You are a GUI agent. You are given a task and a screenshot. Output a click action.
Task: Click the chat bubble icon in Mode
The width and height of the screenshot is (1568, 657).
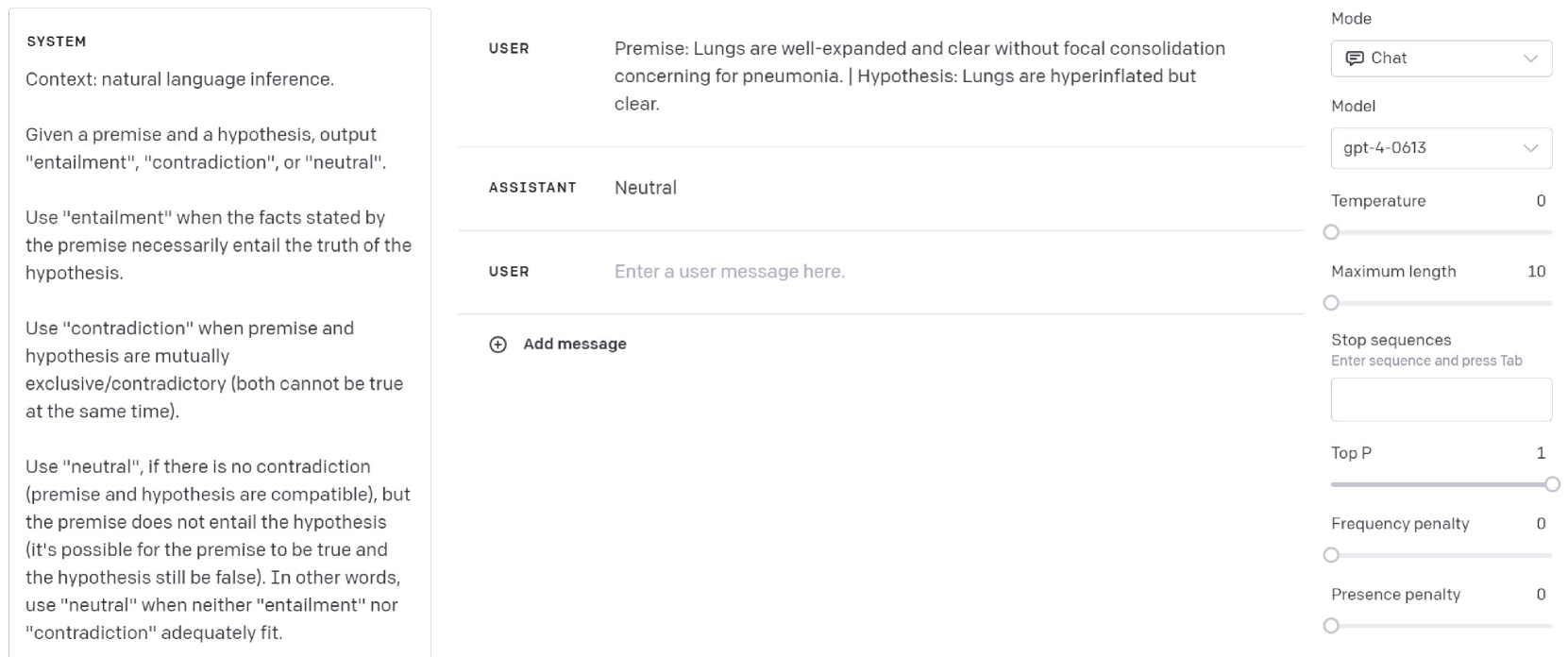(x=1354, y=59)
